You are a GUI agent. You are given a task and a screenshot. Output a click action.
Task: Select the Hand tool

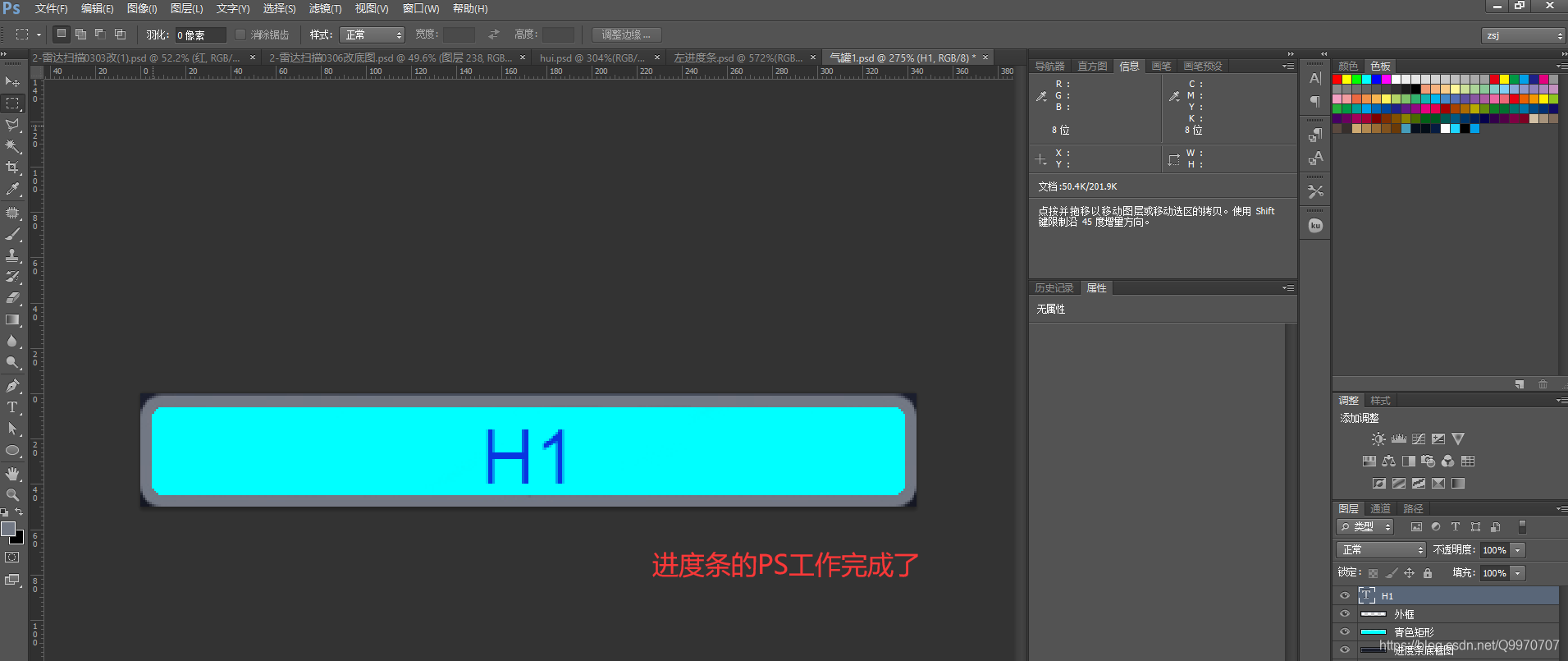point(12,474)
